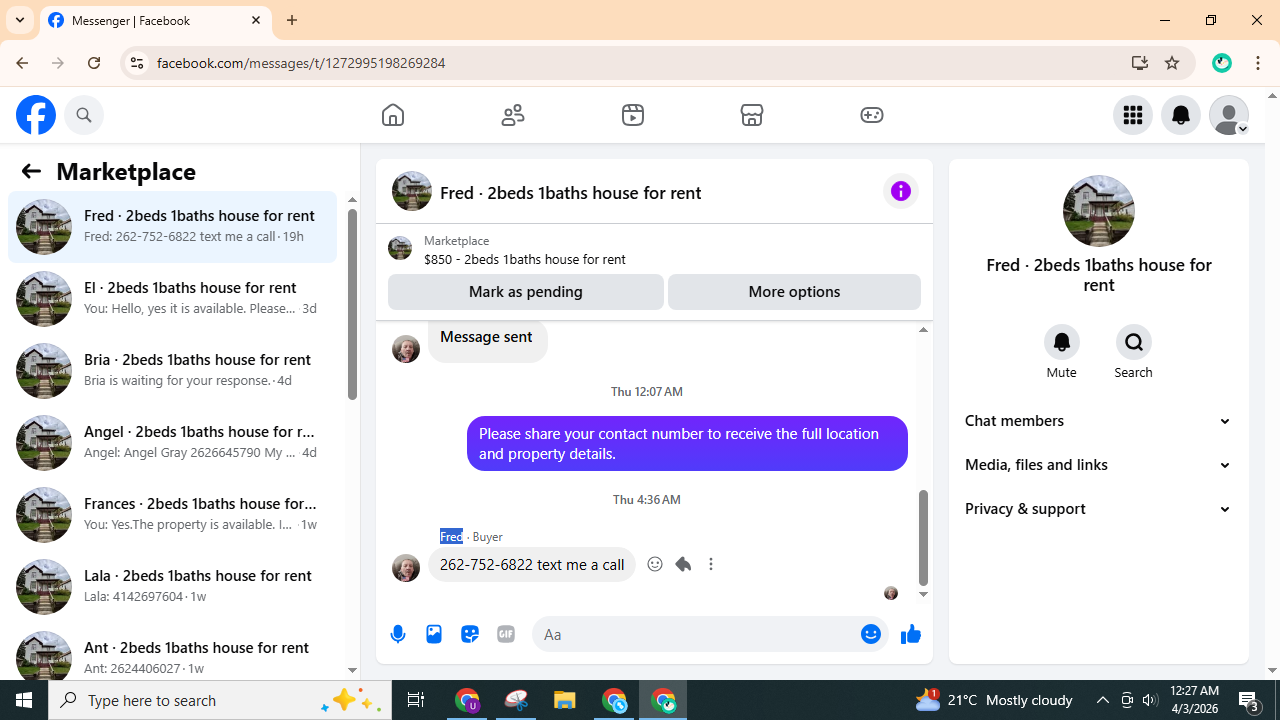Click the More options button

794,292
